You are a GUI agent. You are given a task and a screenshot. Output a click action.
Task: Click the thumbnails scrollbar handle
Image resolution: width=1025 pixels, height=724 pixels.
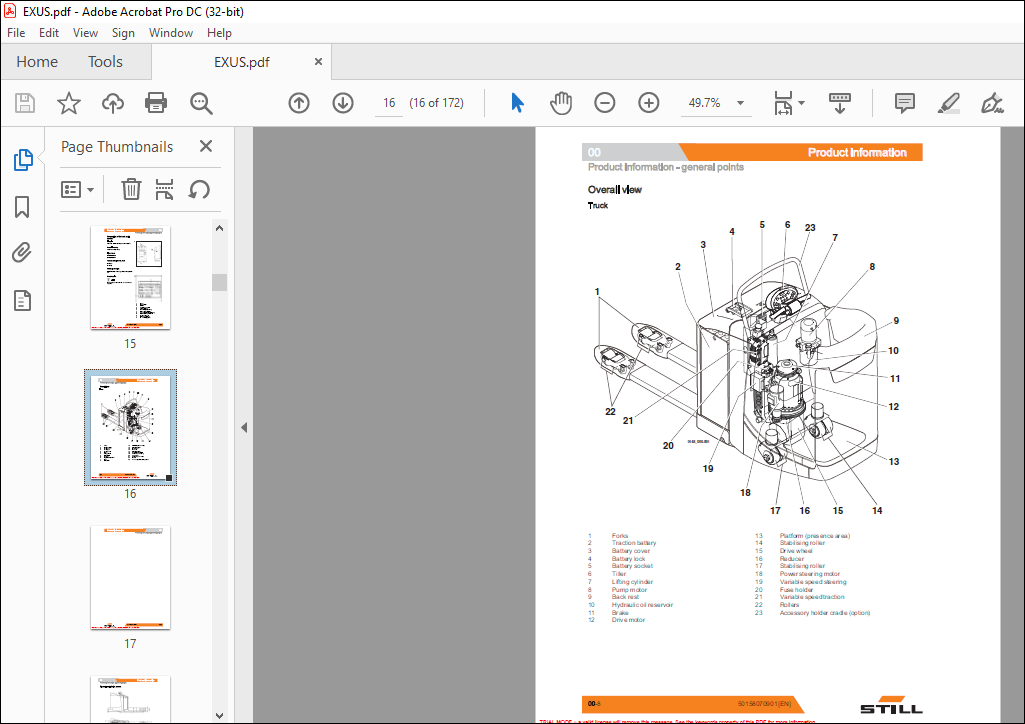220,282
